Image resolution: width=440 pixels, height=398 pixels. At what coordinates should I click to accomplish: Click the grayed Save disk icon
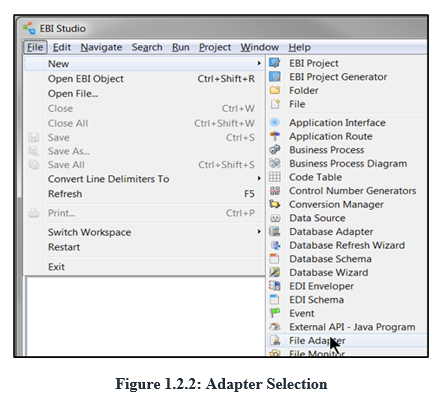[x=33, y=137]
